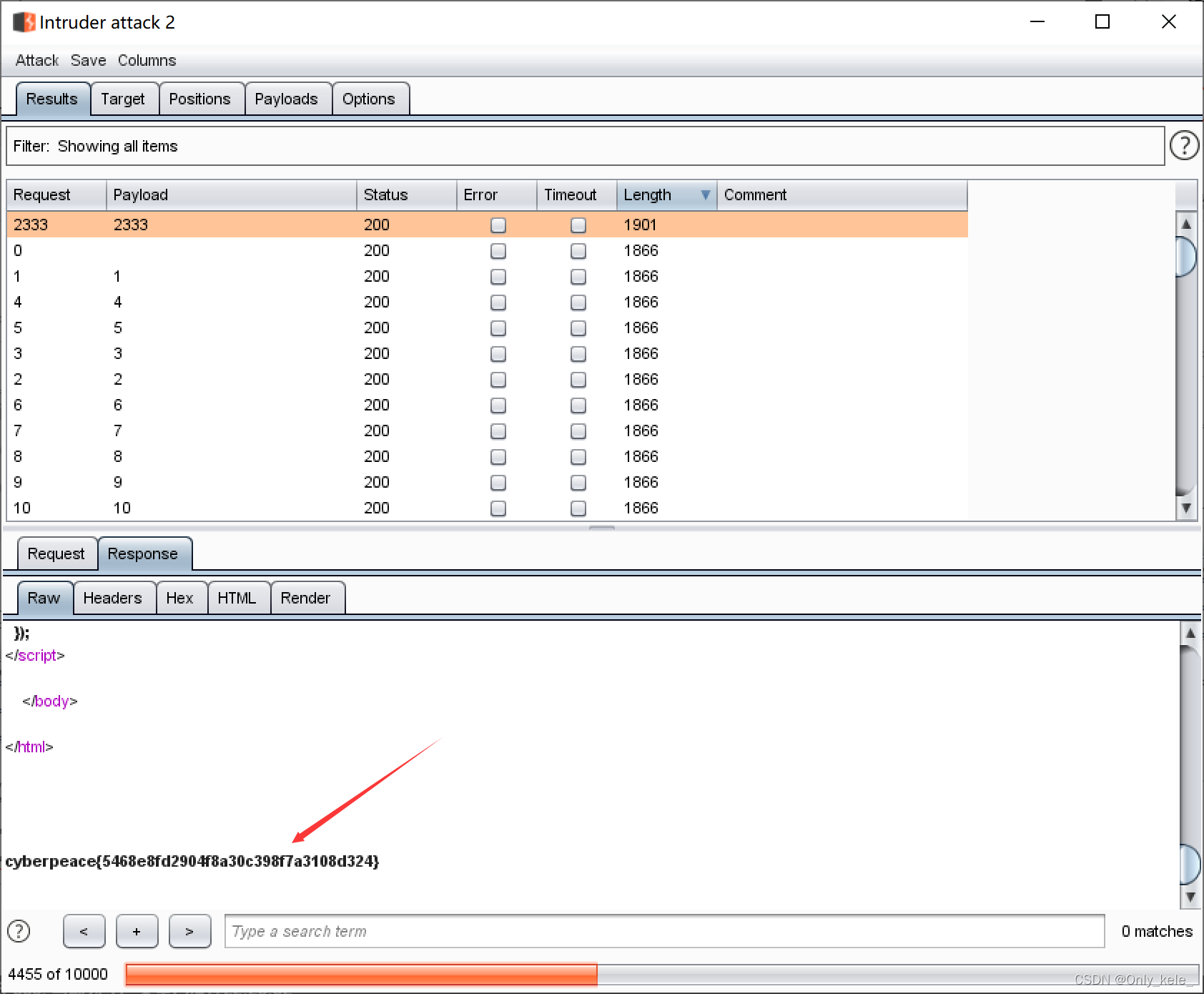This screenshot has height=994, width=1204.
Task: Select the row with payload 9
Action: click(x=487, y=482)
